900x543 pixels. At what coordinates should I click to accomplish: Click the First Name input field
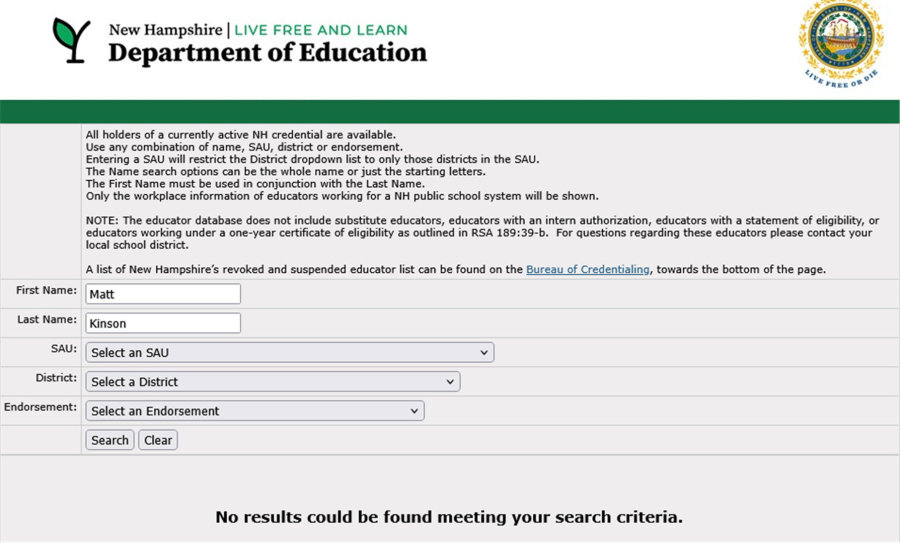[163, 294]
